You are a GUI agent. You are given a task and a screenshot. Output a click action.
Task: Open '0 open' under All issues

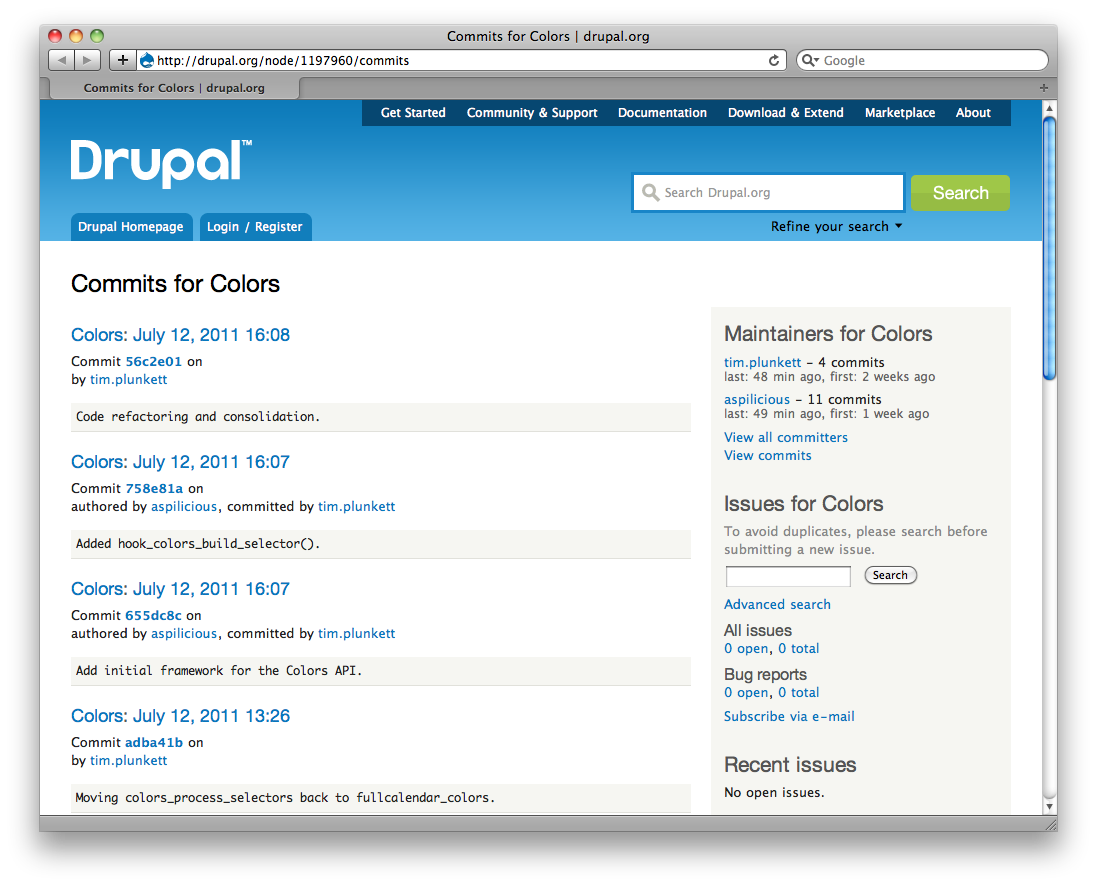(746, 649)
